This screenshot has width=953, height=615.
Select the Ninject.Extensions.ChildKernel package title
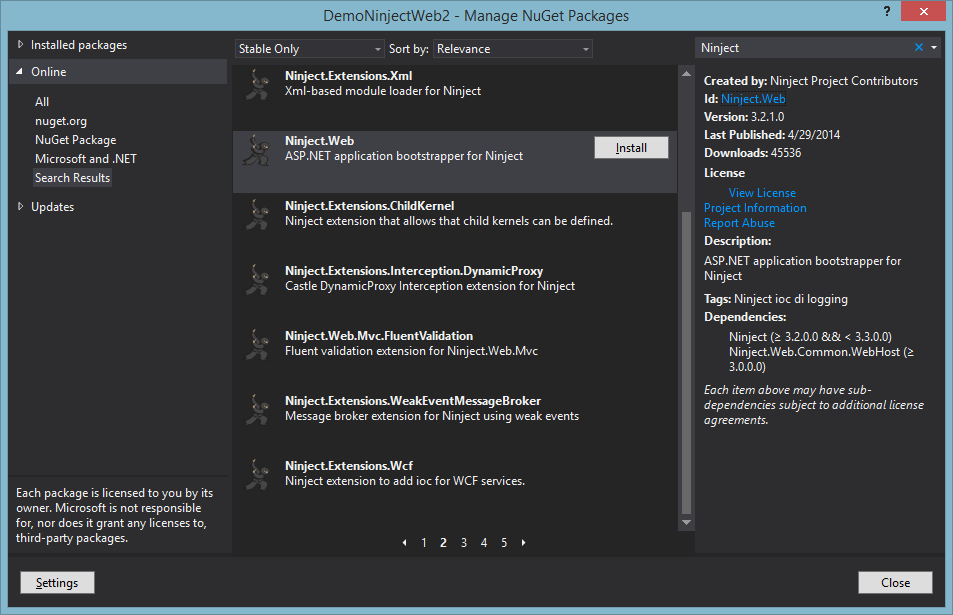(370, 206)
